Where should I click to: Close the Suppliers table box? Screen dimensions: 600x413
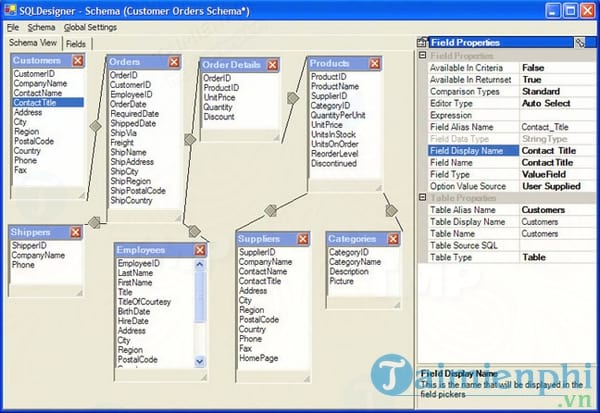[x=303, y=239]
